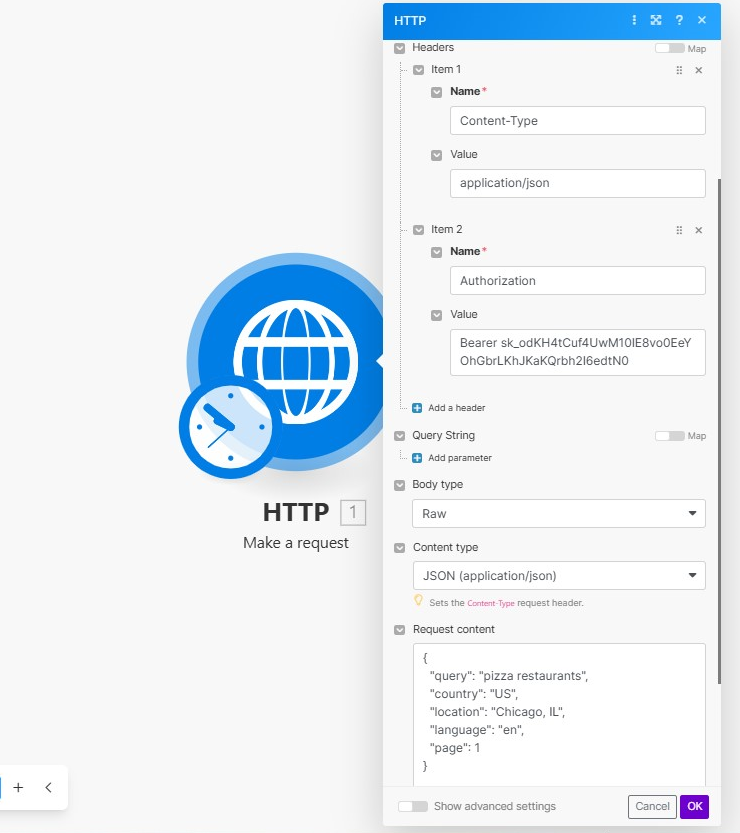Click the Bearer token value field
This screenshot has width=740, height=833.
point(577,352)
